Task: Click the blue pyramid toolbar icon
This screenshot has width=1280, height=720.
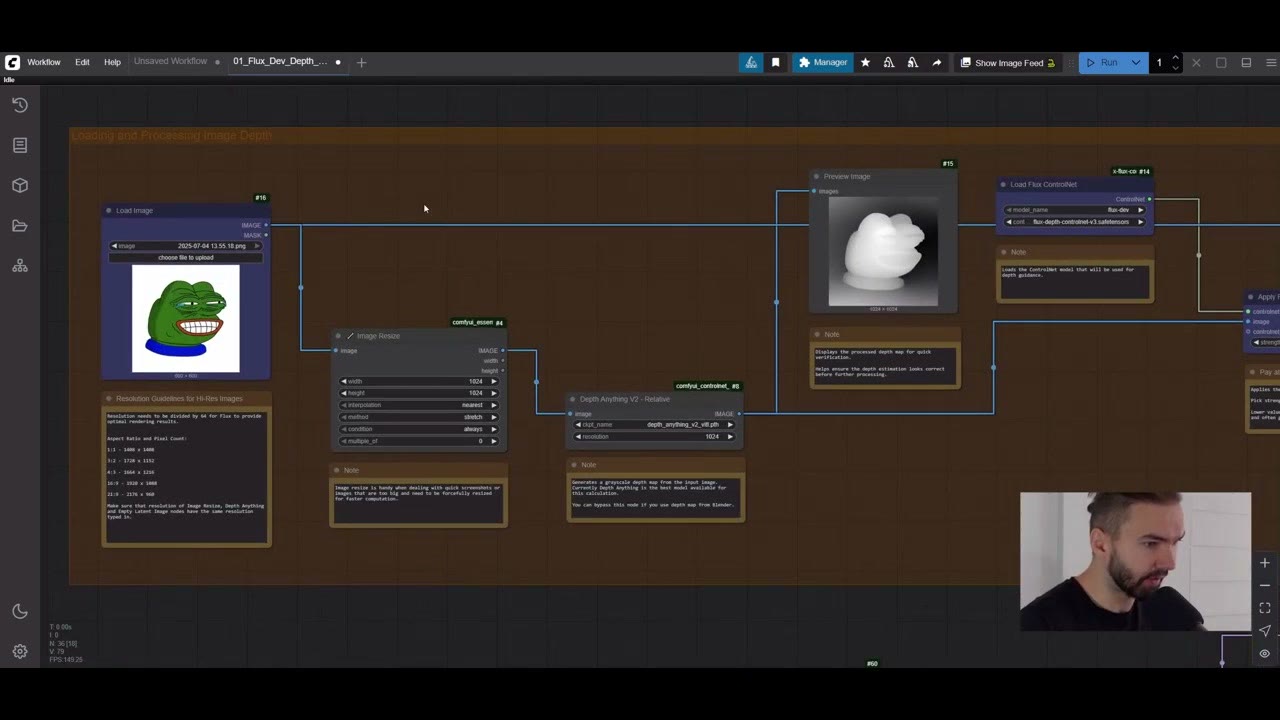Action: [751, 62]
